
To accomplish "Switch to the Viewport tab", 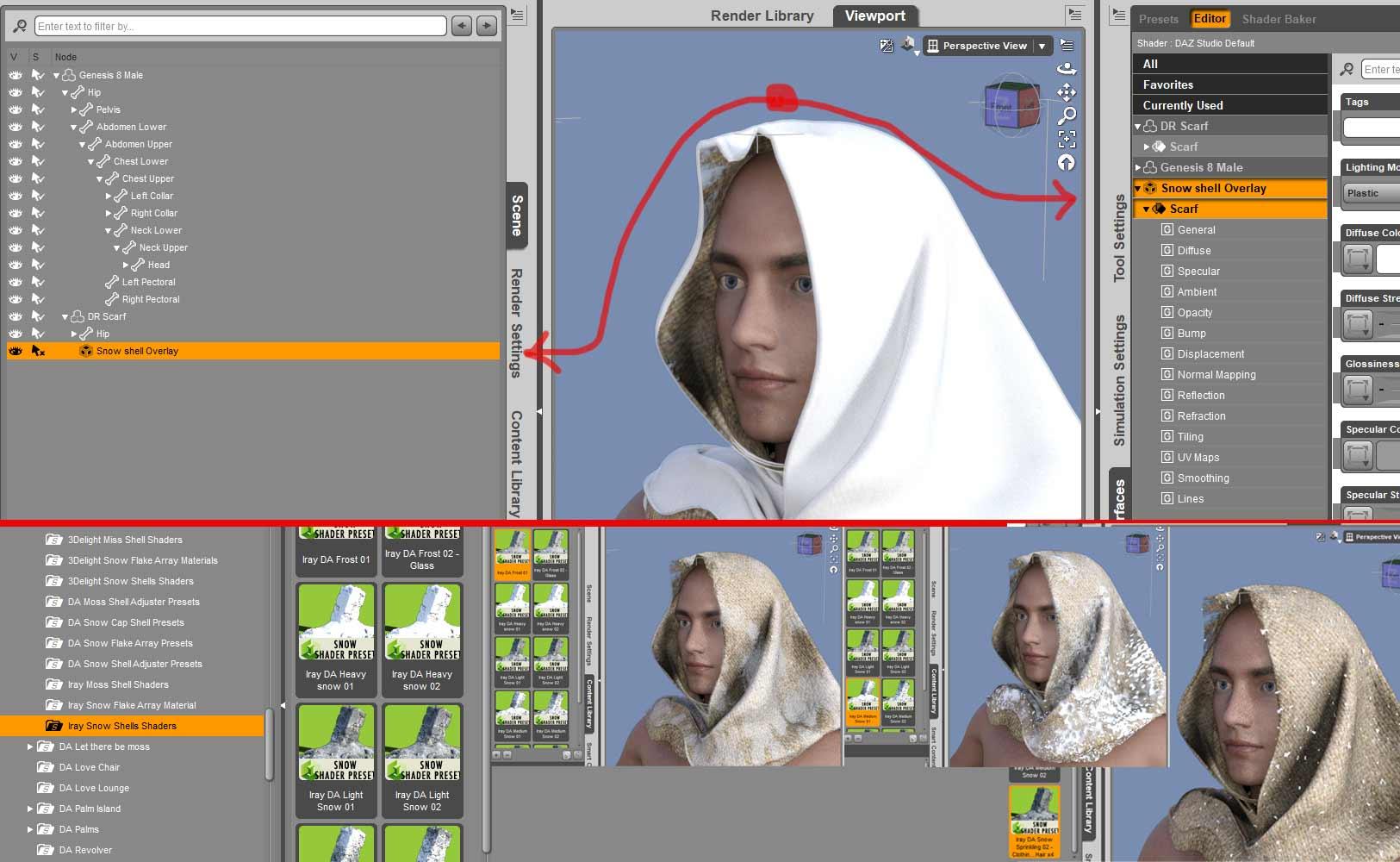I will (874, 16).
